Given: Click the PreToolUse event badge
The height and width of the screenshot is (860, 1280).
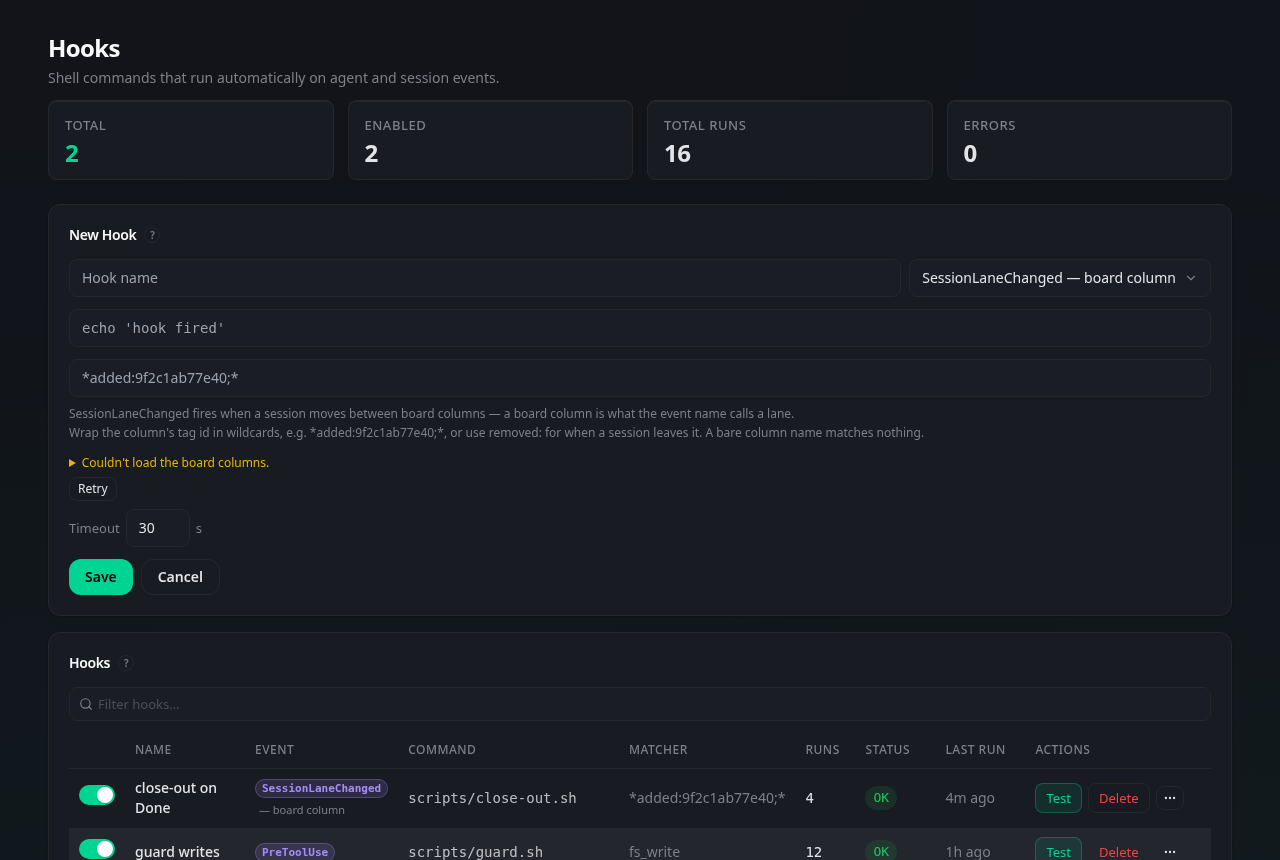Looking at the screenshot, I should coord(295,852).
